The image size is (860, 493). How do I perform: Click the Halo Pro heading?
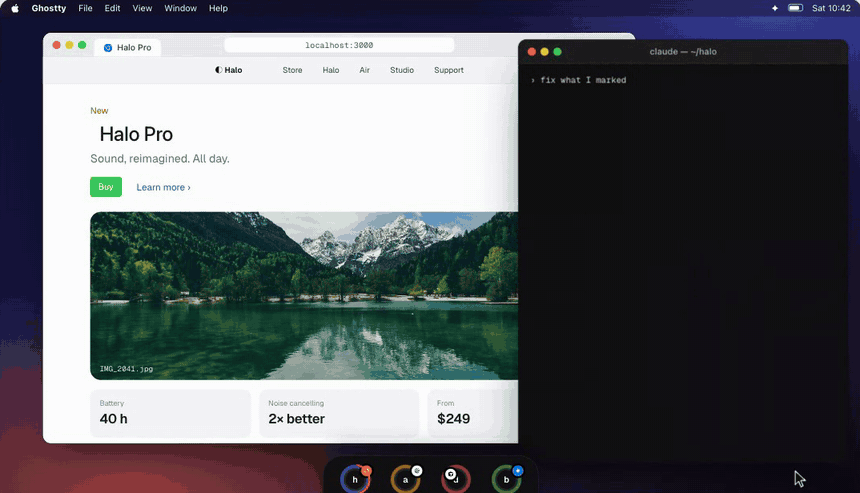click(136, 134)
